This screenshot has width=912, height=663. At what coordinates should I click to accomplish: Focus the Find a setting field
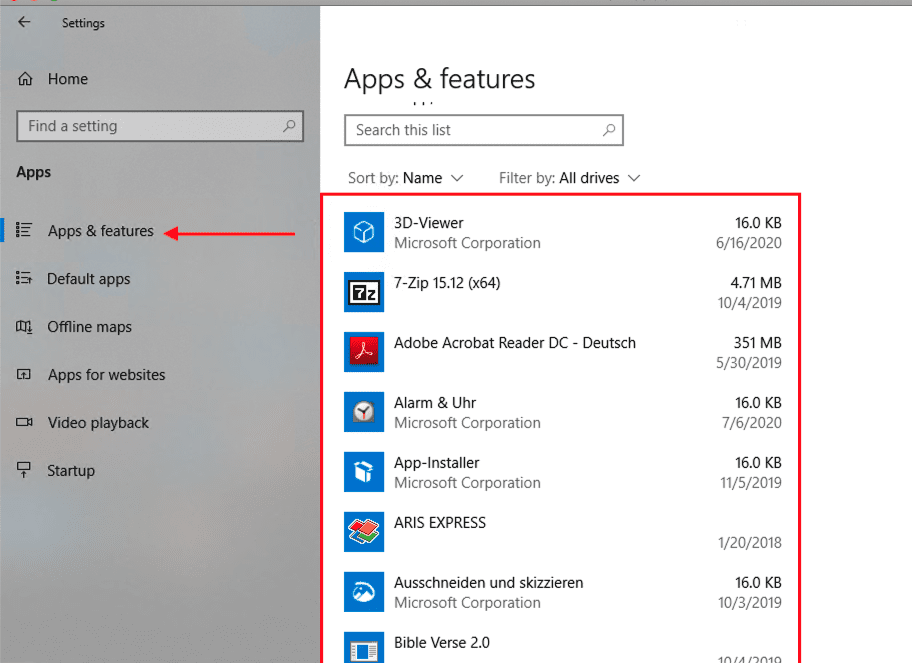(x=160, y=126)
